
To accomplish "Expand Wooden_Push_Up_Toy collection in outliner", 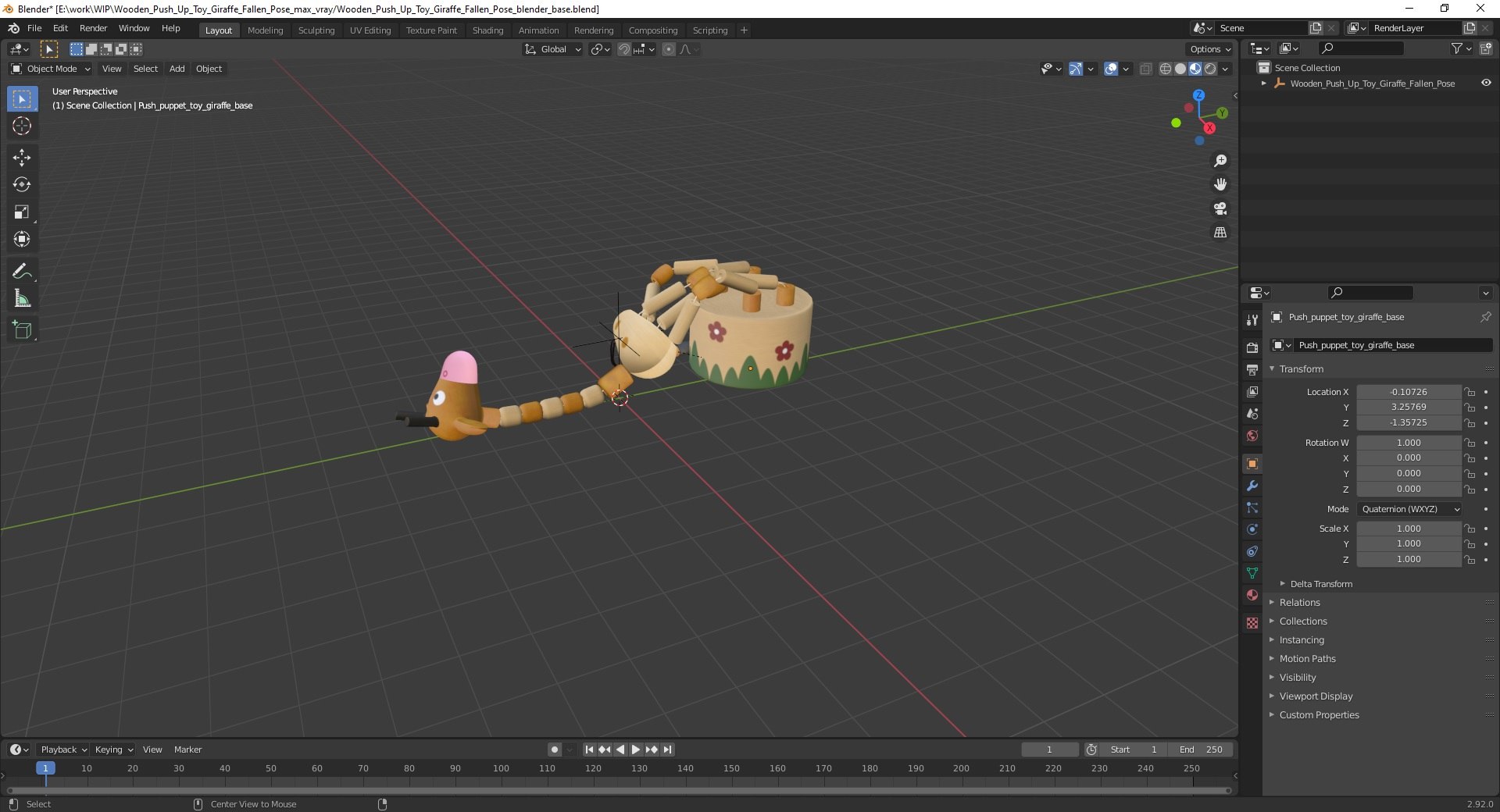I will (x=1264, y=84).
